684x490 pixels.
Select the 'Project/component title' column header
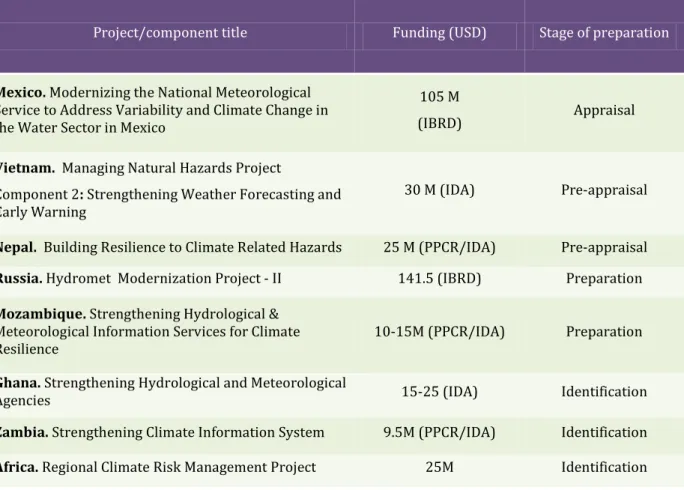coord(170,33)
